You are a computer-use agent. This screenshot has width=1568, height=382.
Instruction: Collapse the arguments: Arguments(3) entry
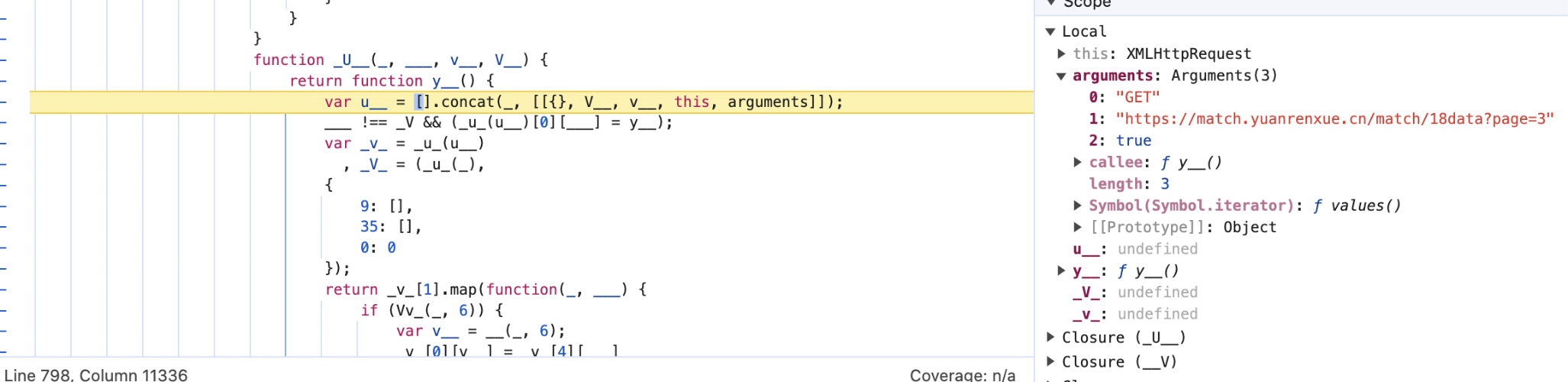click(x=1061, y=76)
